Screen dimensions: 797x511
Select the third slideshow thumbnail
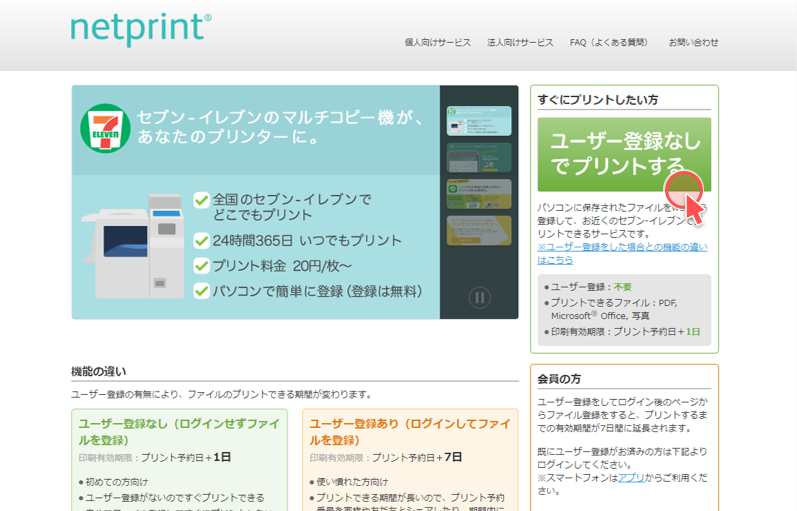pos(479,194)
